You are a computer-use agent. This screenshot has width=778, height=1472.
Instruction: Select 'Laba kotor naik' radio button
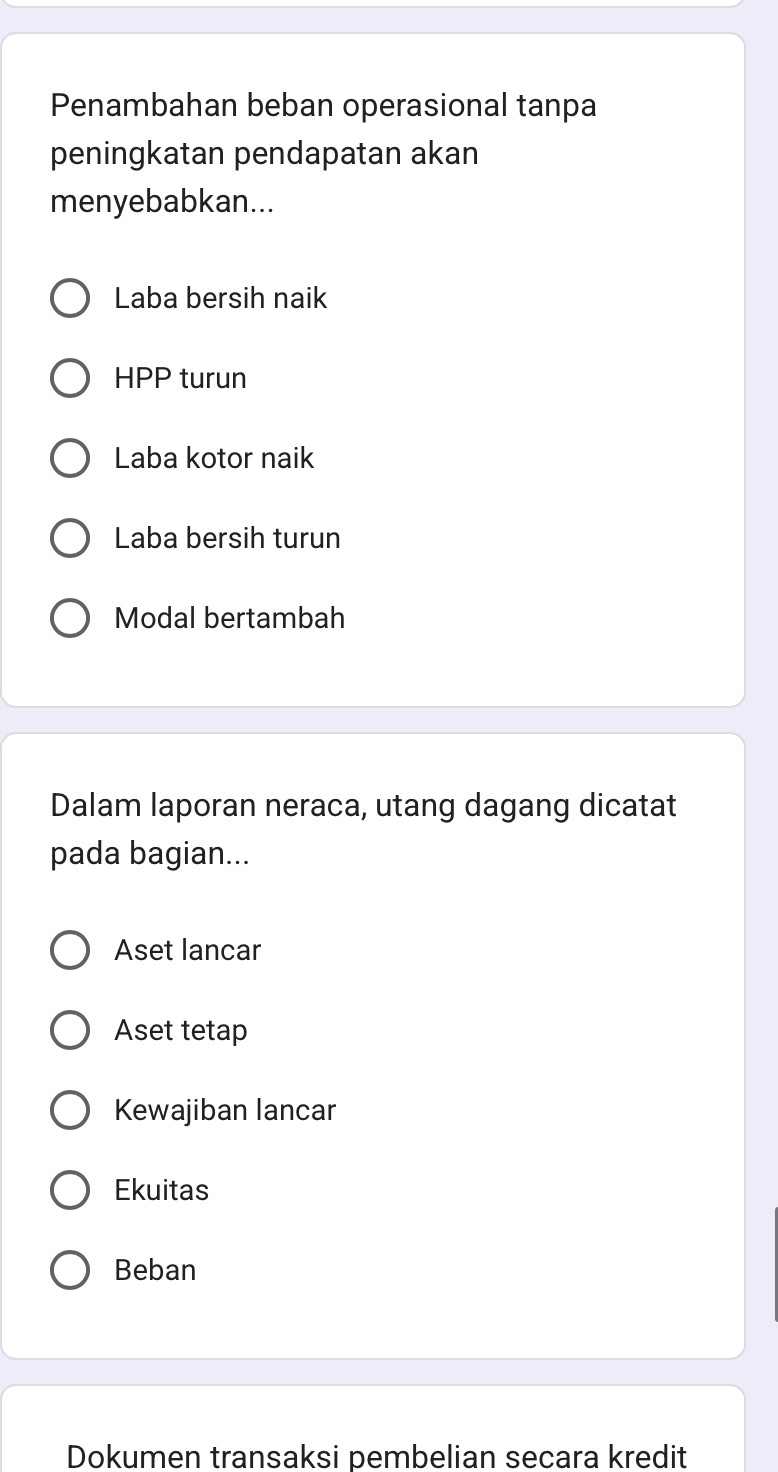pyautogui.click(x=70, y=458)
